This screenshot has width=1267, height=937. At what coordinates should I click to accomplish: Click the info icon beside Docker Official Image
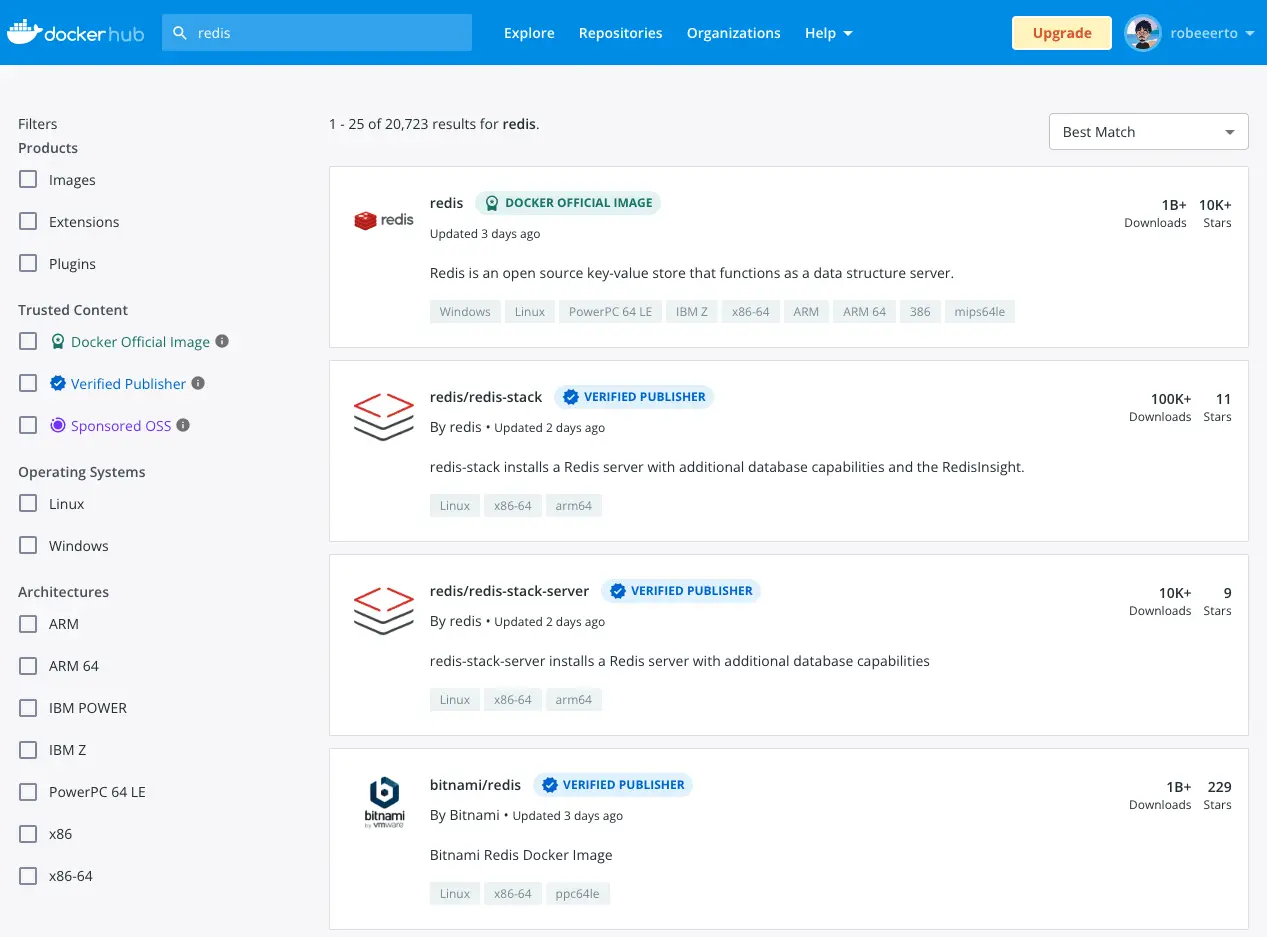click(x=222, y=341)
